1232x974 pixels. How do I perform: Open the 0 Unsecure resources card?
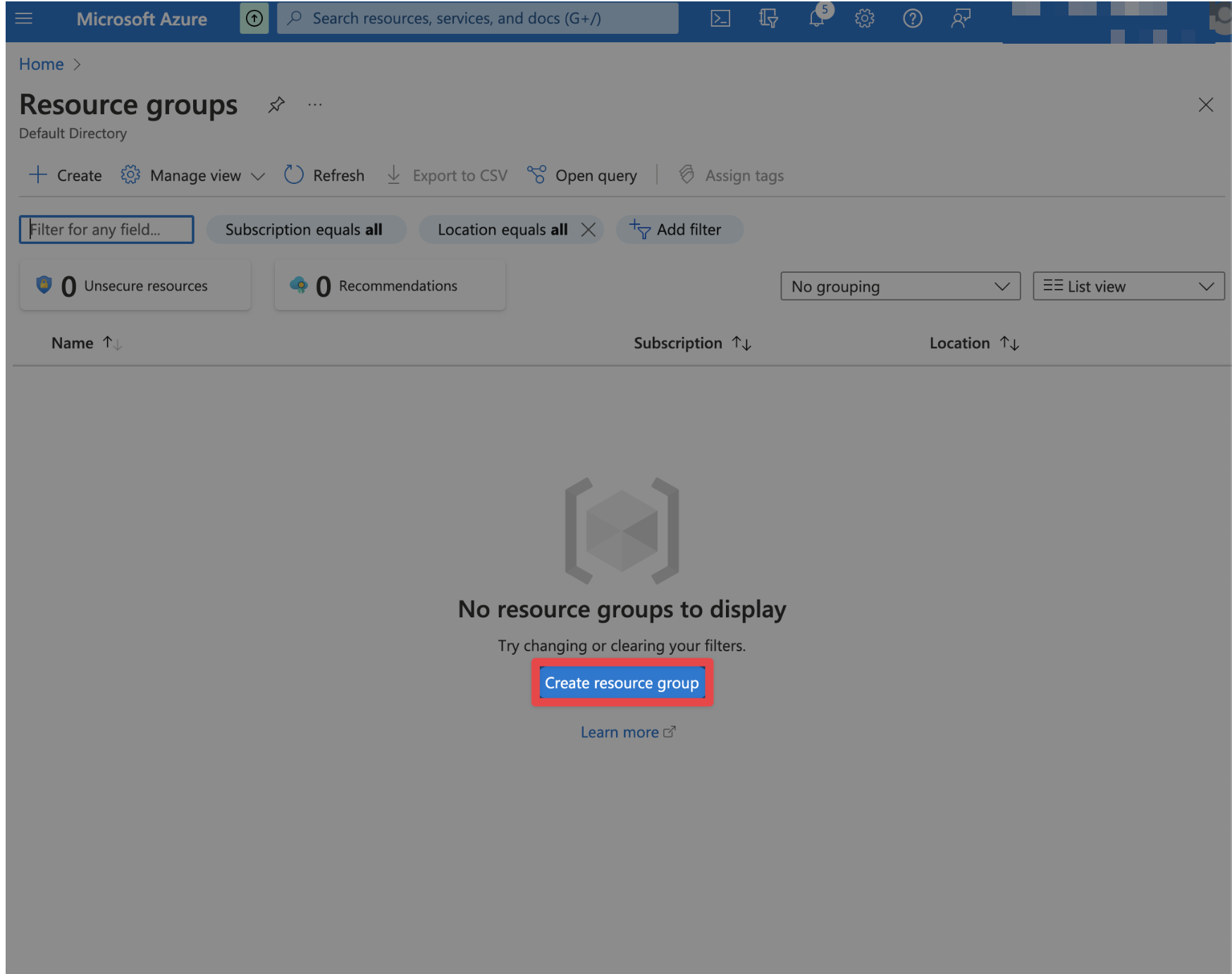pyautogui.click(x=135, y=285)
